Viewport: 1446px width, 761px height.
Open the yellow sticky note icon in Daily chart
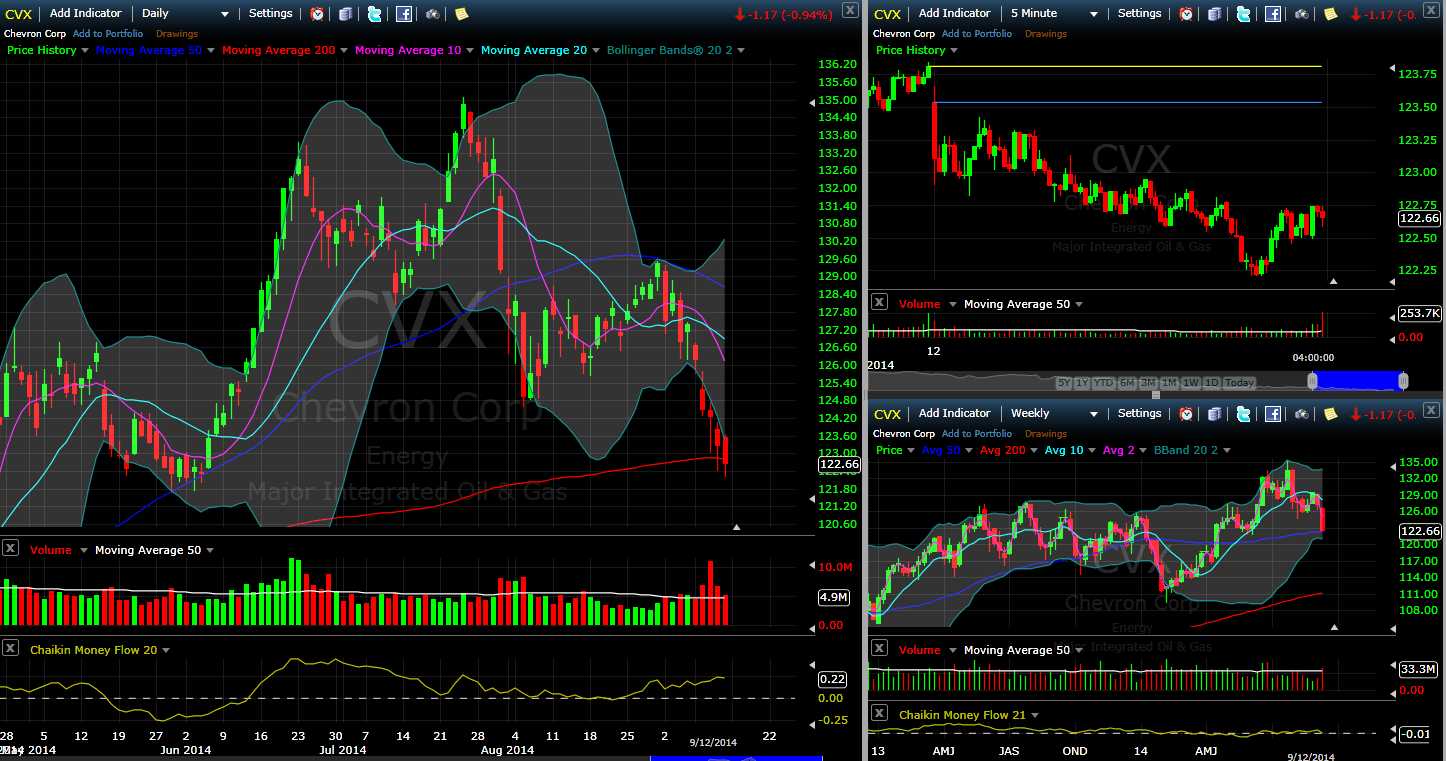pos(461,14)
